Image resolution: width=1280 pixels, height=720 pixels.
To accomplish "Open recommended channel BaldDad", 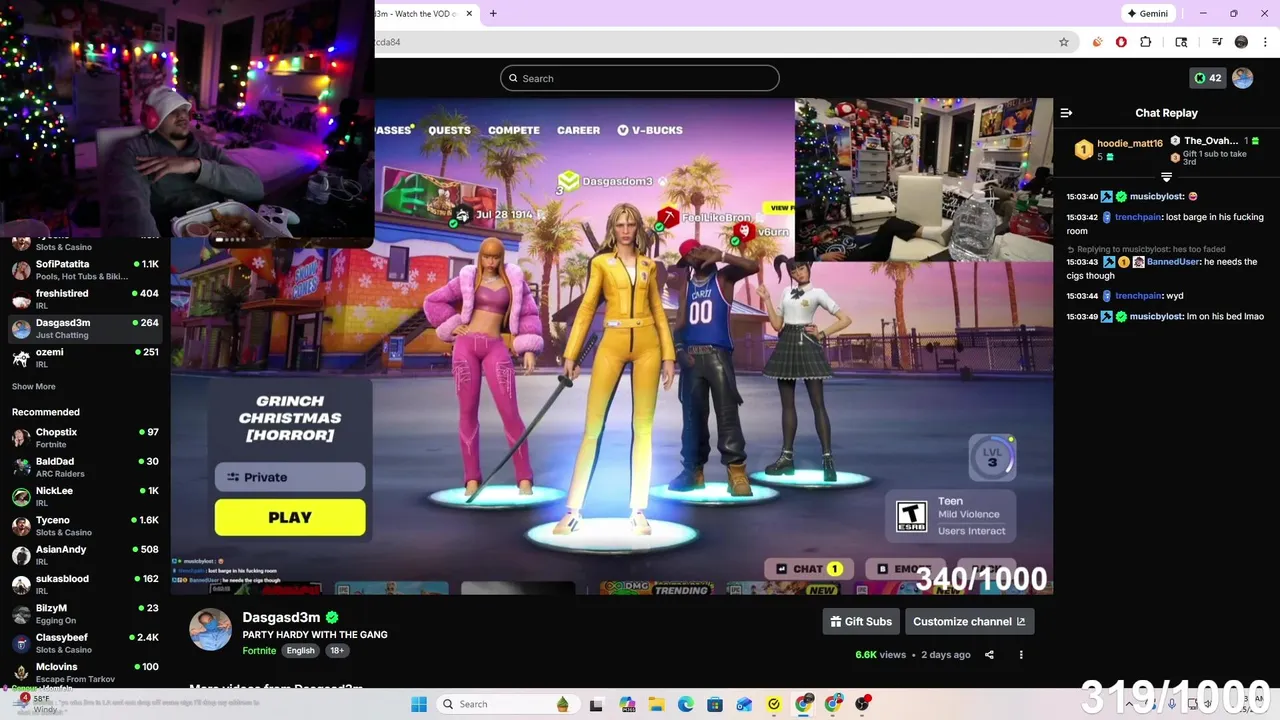I will [x=85, y=467].
